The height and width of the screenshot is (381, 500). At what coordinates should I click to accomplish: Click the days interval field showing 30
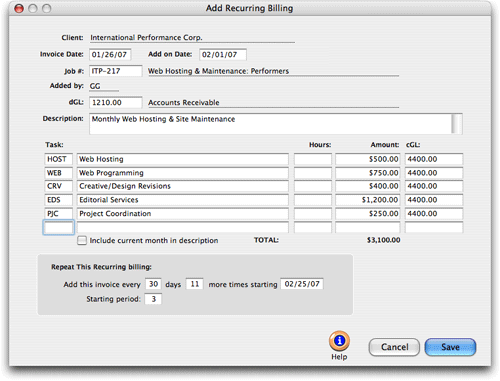(153, 284)
